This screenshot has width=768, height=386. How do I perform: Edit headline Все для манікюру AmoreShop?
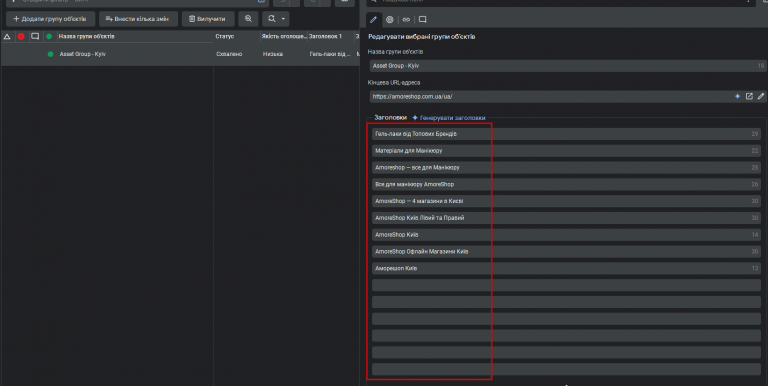click(566, 184)
